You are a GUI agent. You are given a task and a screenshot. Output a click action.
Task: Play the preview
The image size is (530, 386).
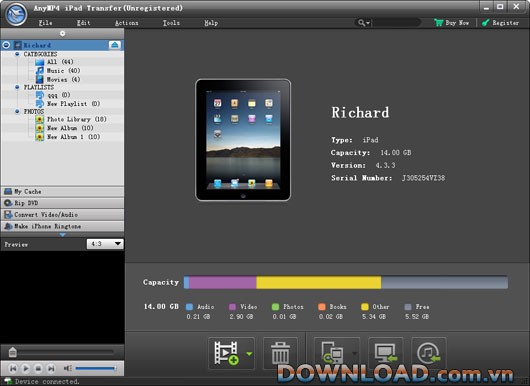(26, 368)
